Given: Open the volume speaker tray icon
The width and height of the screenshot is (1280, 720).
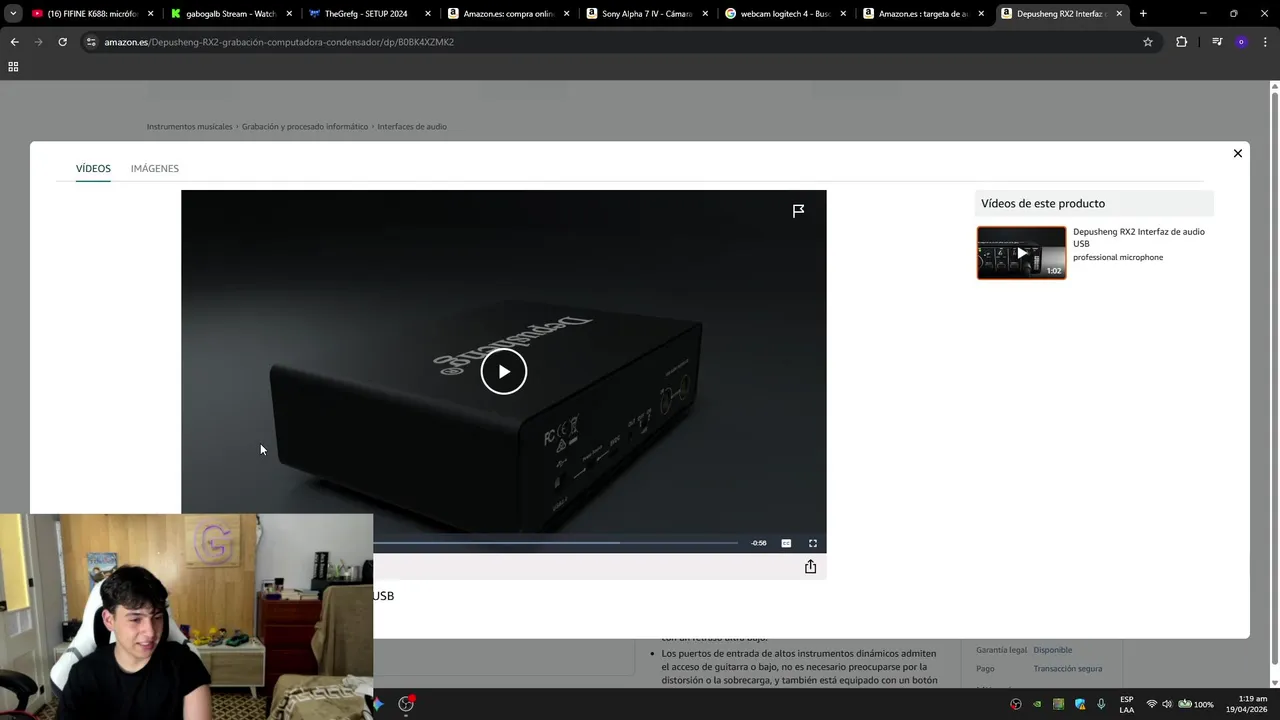Looking at the screenshot, I should coord(1166,704).
